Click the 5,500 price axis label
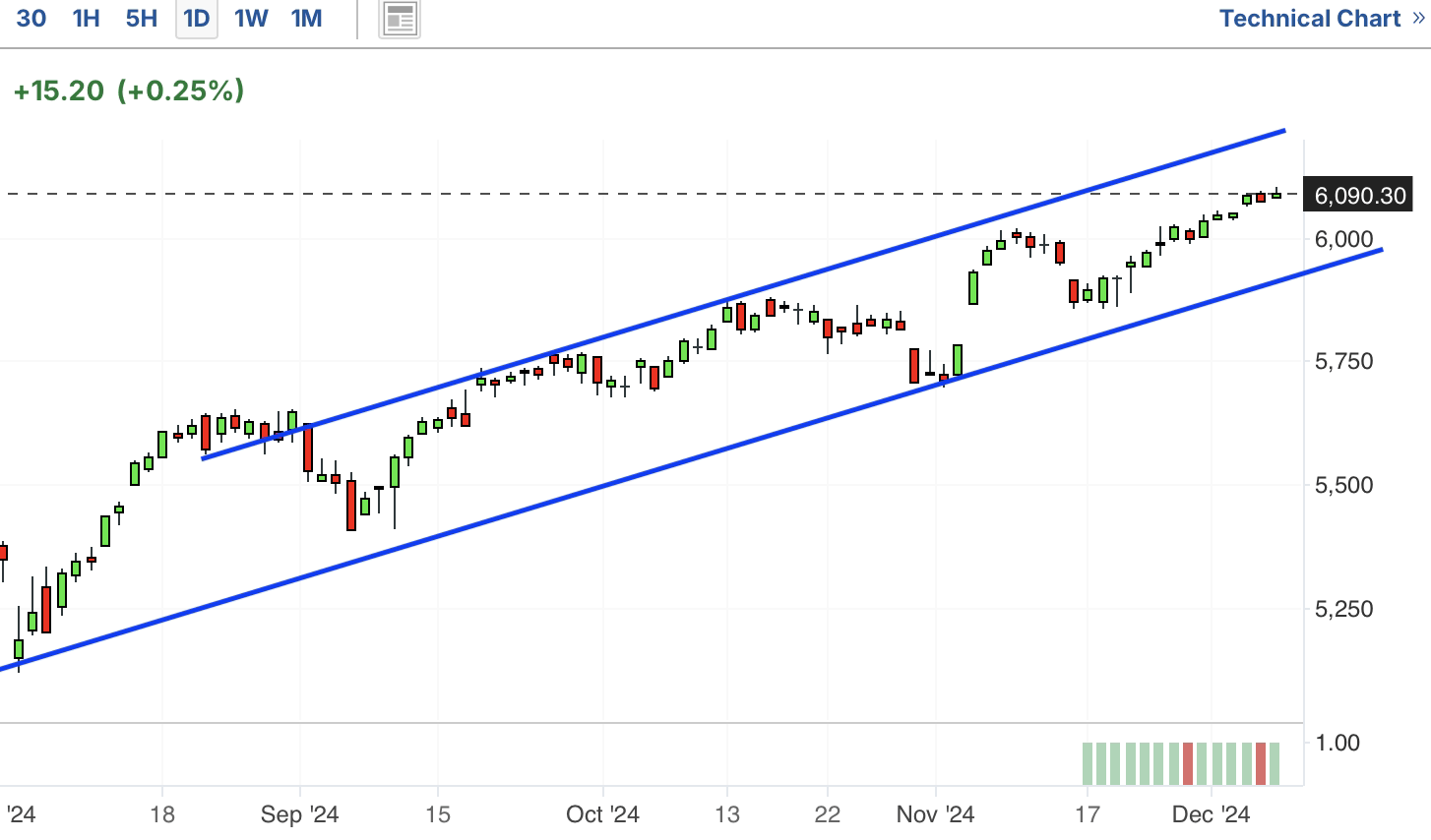The width and height of the screenshot is (1431, 840). tap(1343, 485)
